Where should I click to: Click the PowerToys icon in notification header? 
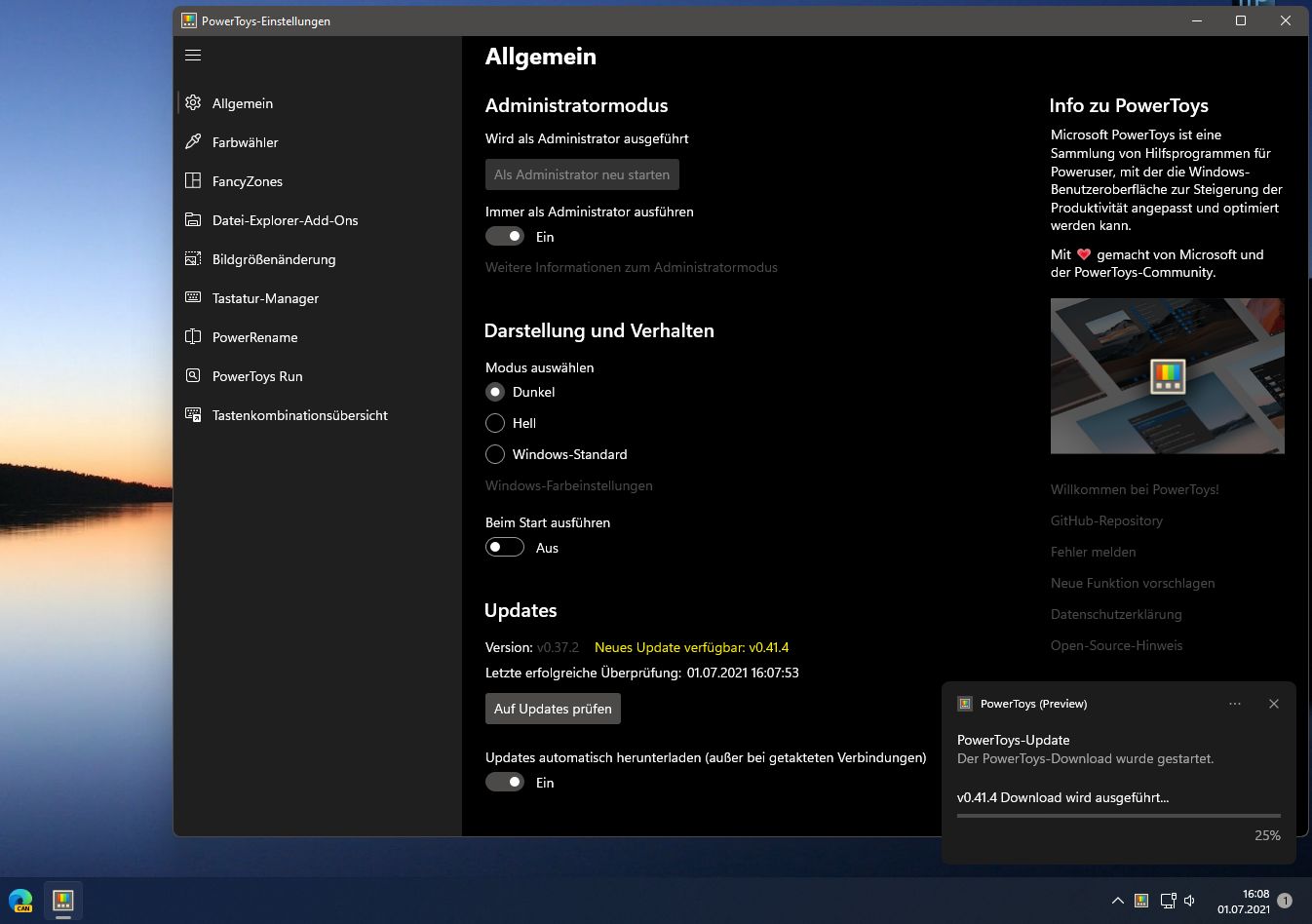pyautogui.click(x=965, y=704)
